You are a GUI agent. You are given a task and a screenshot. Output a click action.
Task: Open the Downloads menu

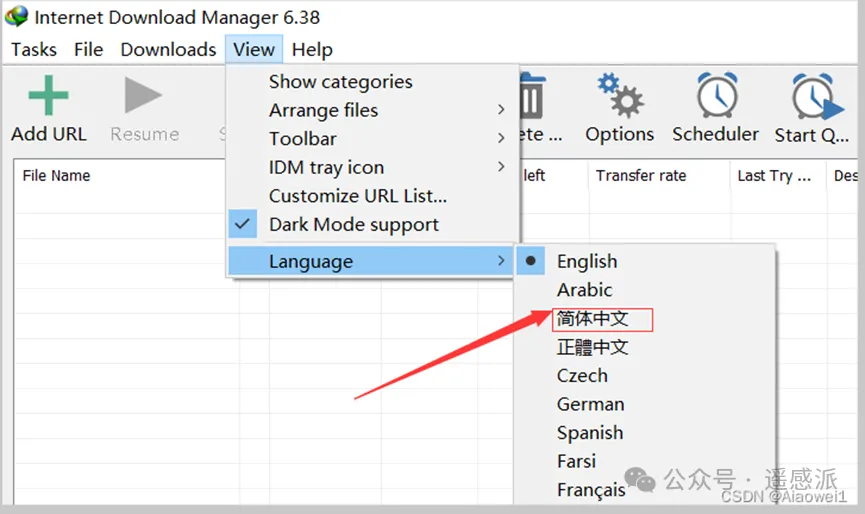pos(168,50)
